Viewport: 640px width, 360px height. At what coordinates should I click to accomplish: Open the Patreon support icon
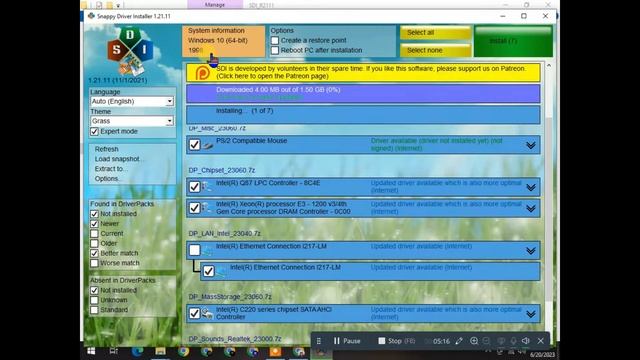pos(202,73)
